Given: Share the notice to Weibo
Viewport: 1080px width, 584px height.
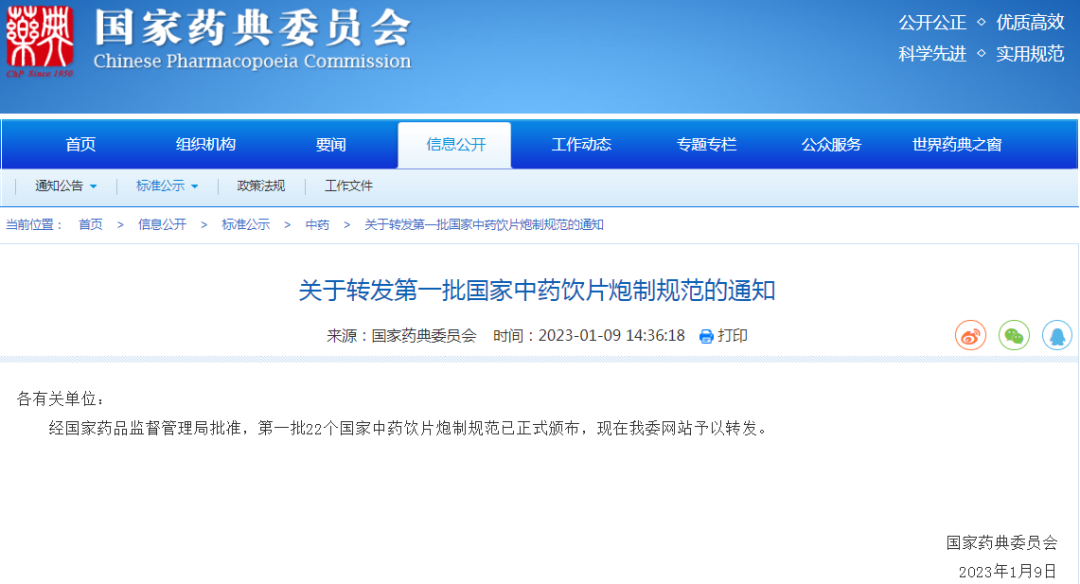Looking at the screenshot, I should tap(970, 335).
